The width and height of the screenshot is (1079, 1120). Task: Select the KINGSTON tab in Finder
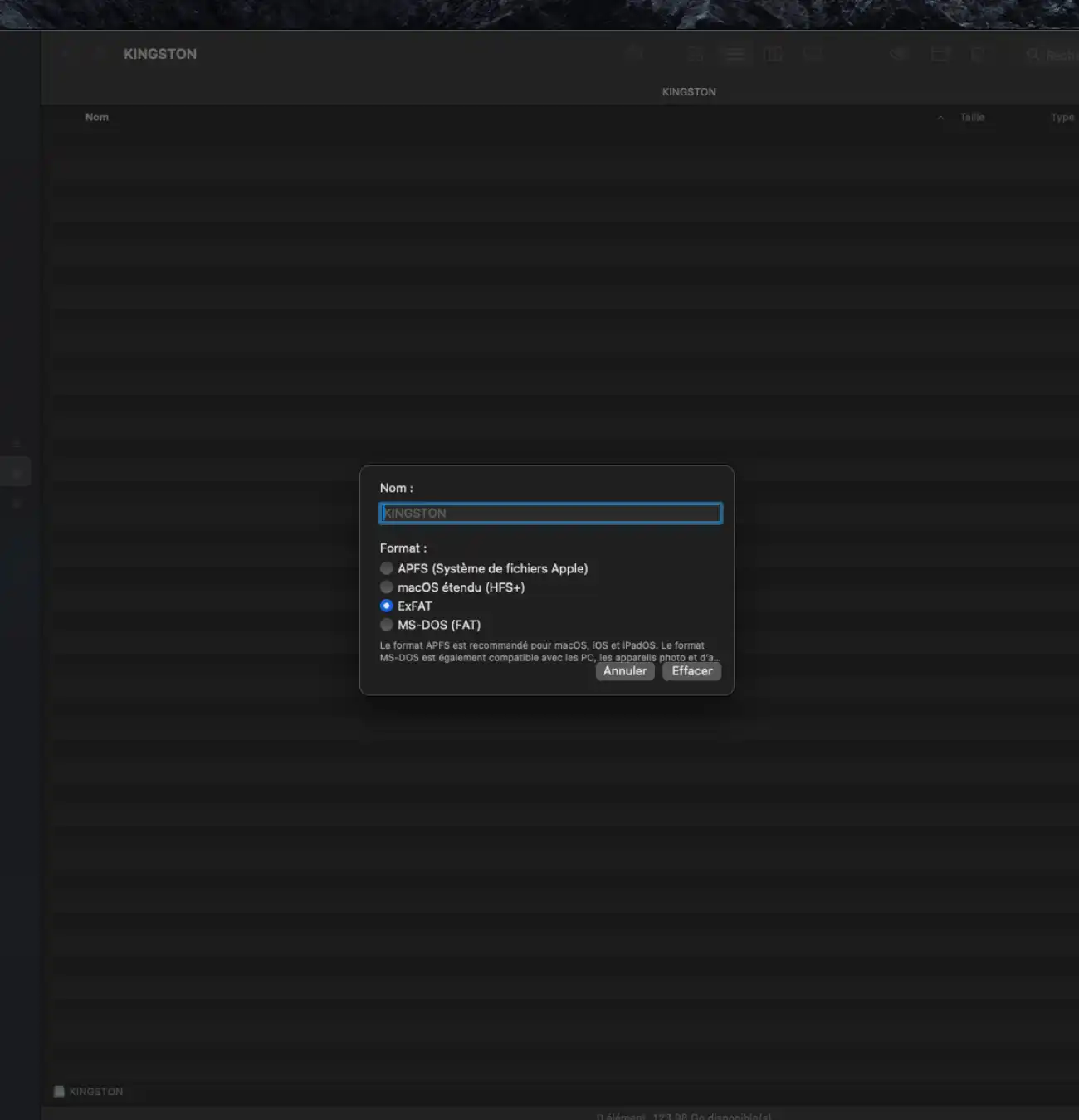pyautogui.click(x=689, y=92)
